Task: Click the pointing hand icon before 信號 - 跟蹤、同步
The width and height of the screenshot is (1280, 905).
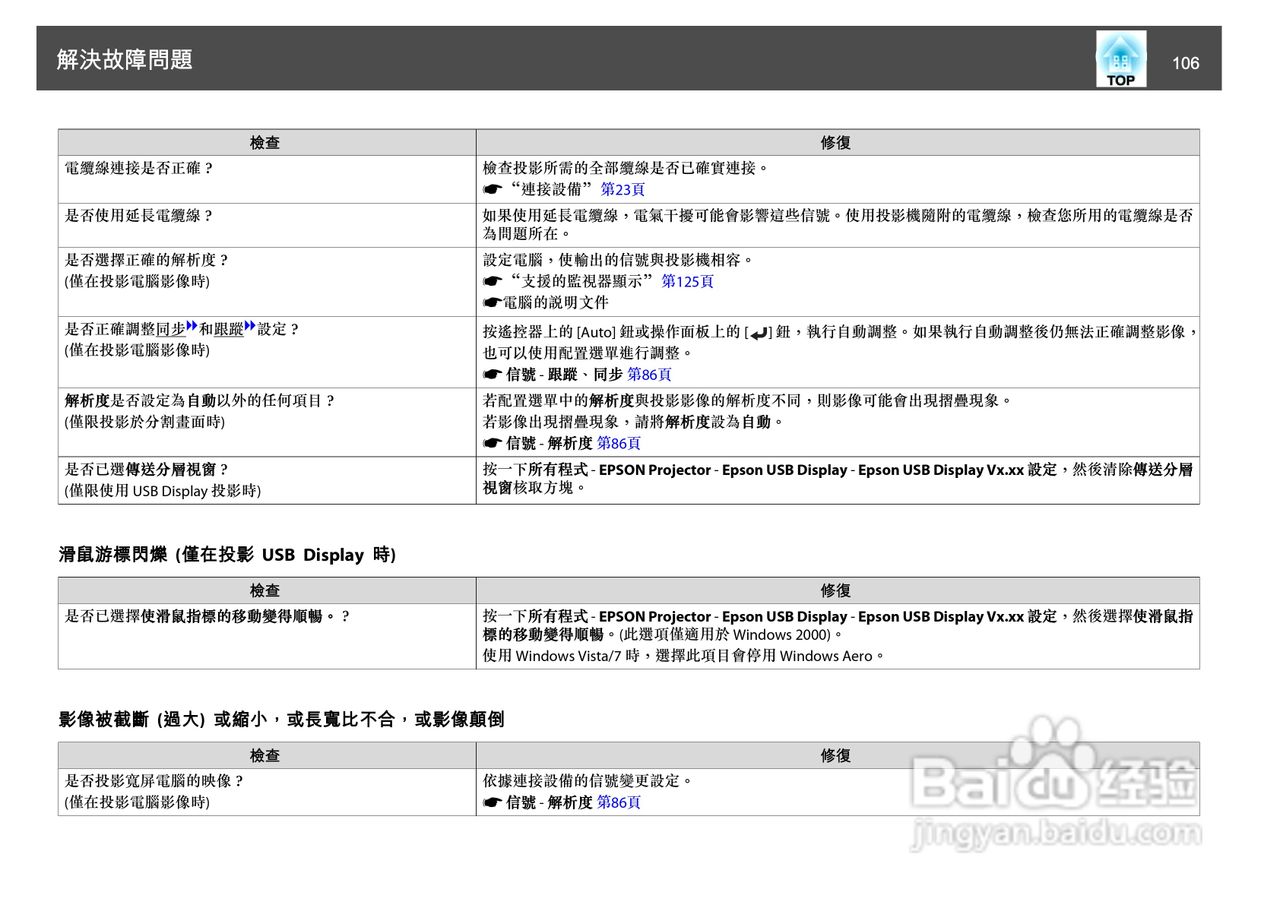Action: (490, 375)
